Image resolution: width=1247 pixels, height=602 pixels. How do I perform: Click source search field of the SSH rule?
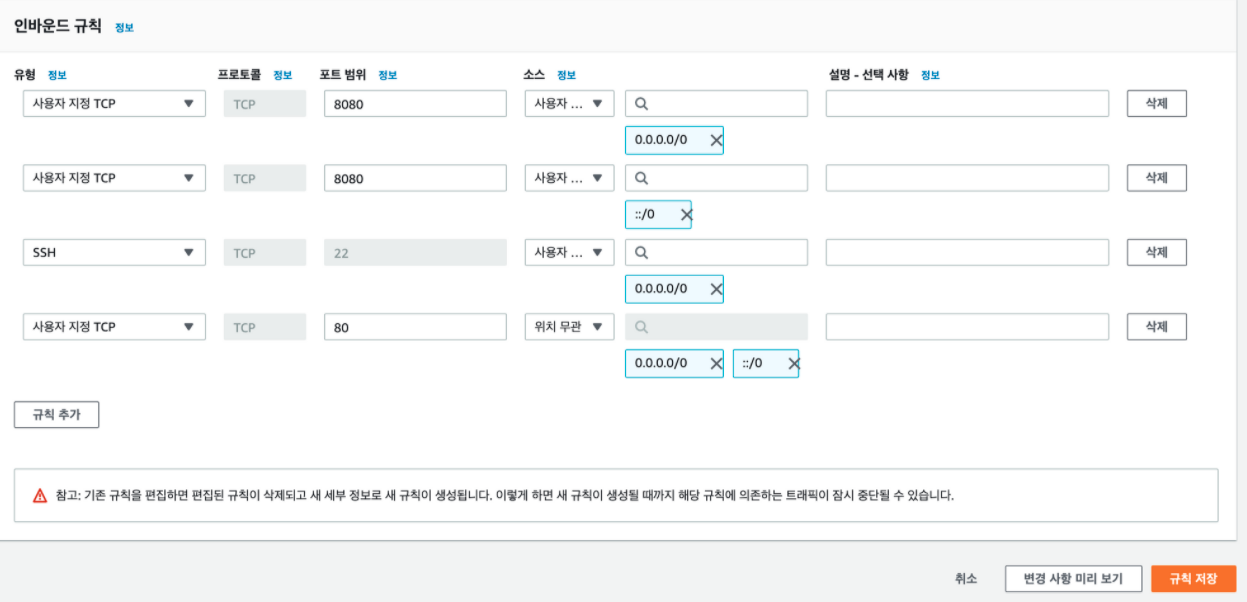pyautogui.click(x=716, y=252)
